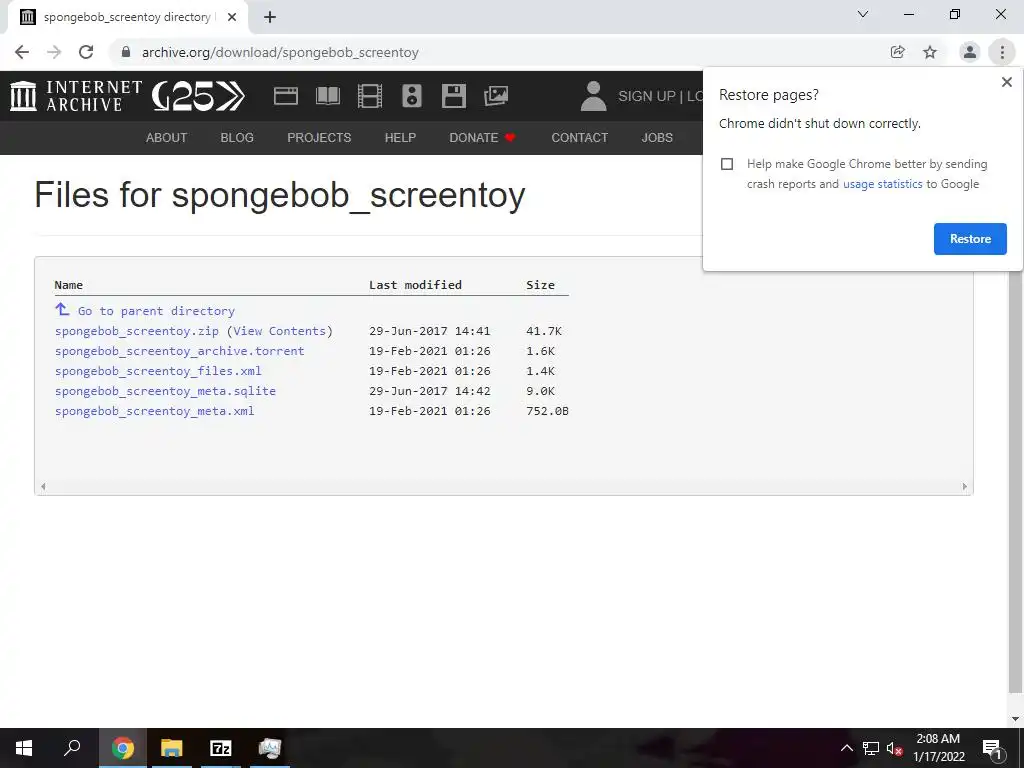Open the Video film strip icon
Screen dimensions: 1024x768
370,96
